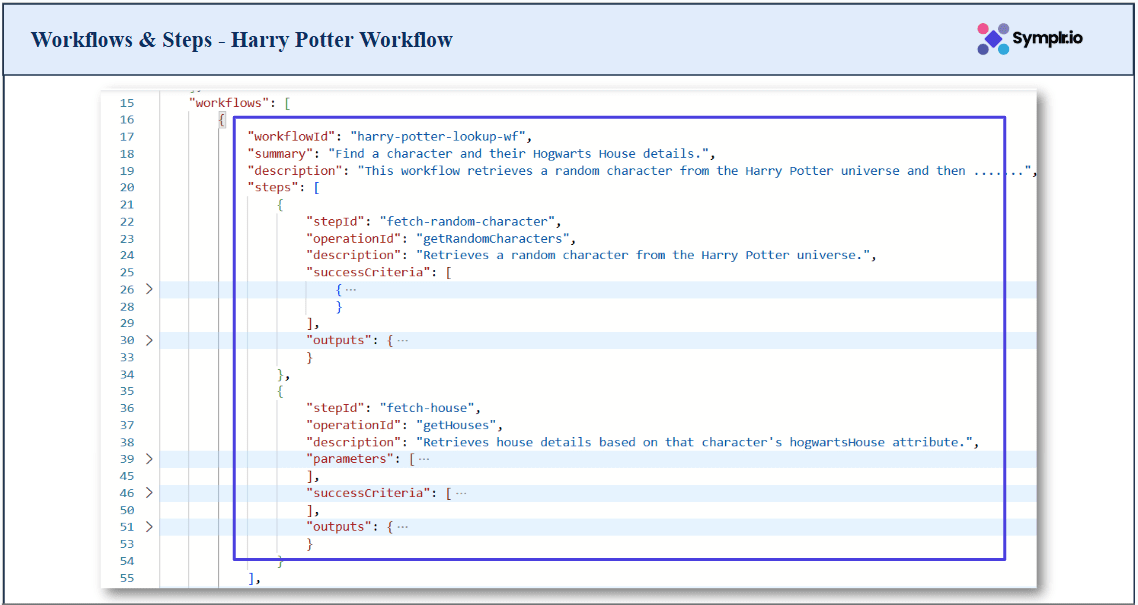Click line number 36 in the gutter
This screenshot has width=1138, height=605.
click(126, 408)
